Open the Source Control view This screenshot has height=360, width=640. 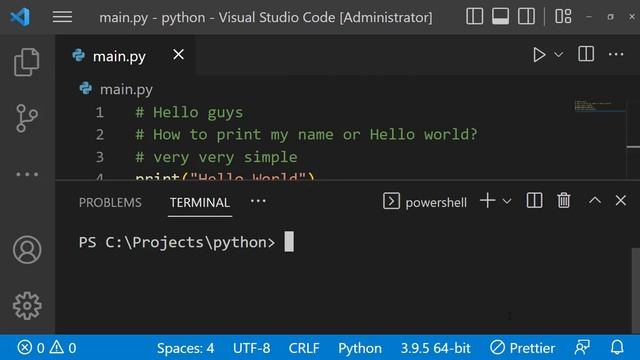pyautogui.click(x=27, y=118)
